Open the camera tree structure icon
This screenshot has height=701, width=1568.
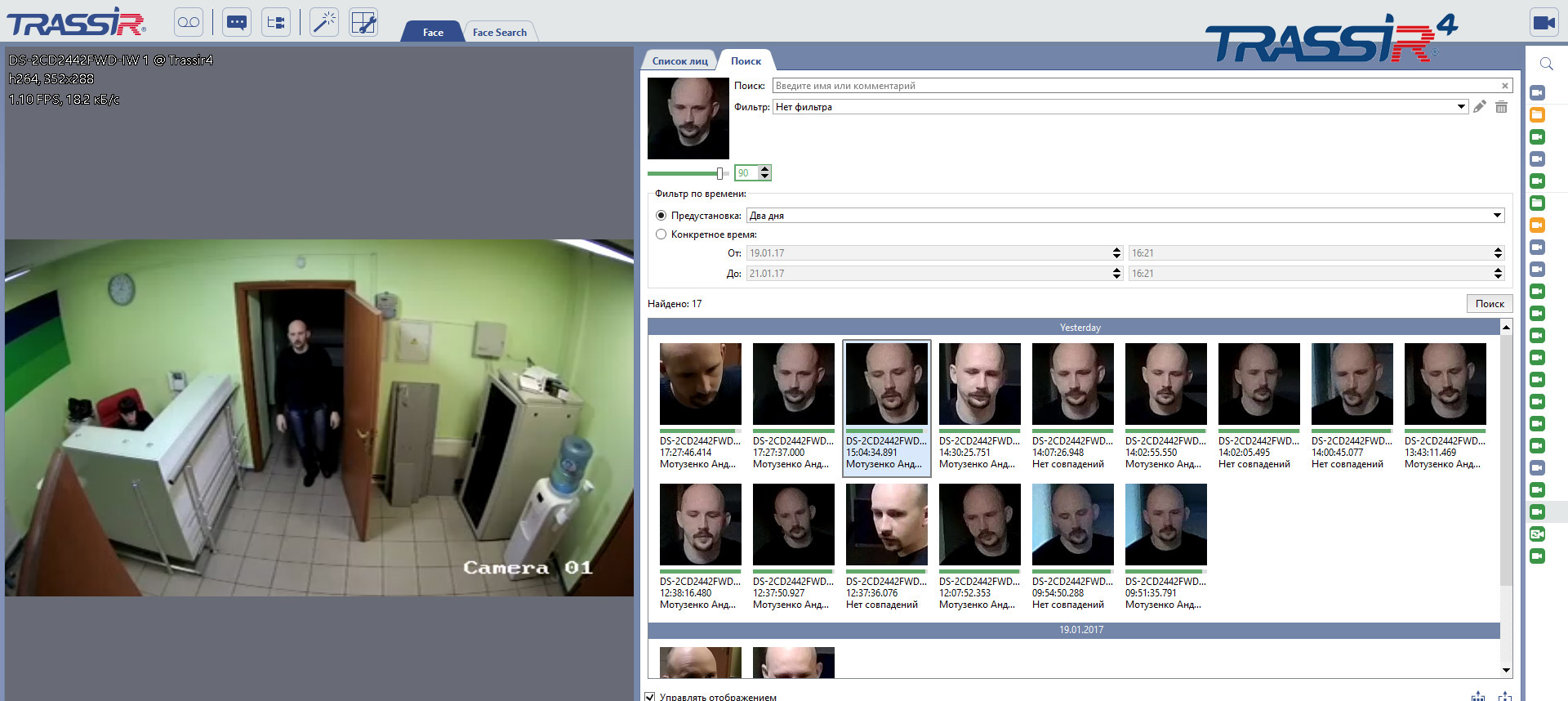click(276, 22)
